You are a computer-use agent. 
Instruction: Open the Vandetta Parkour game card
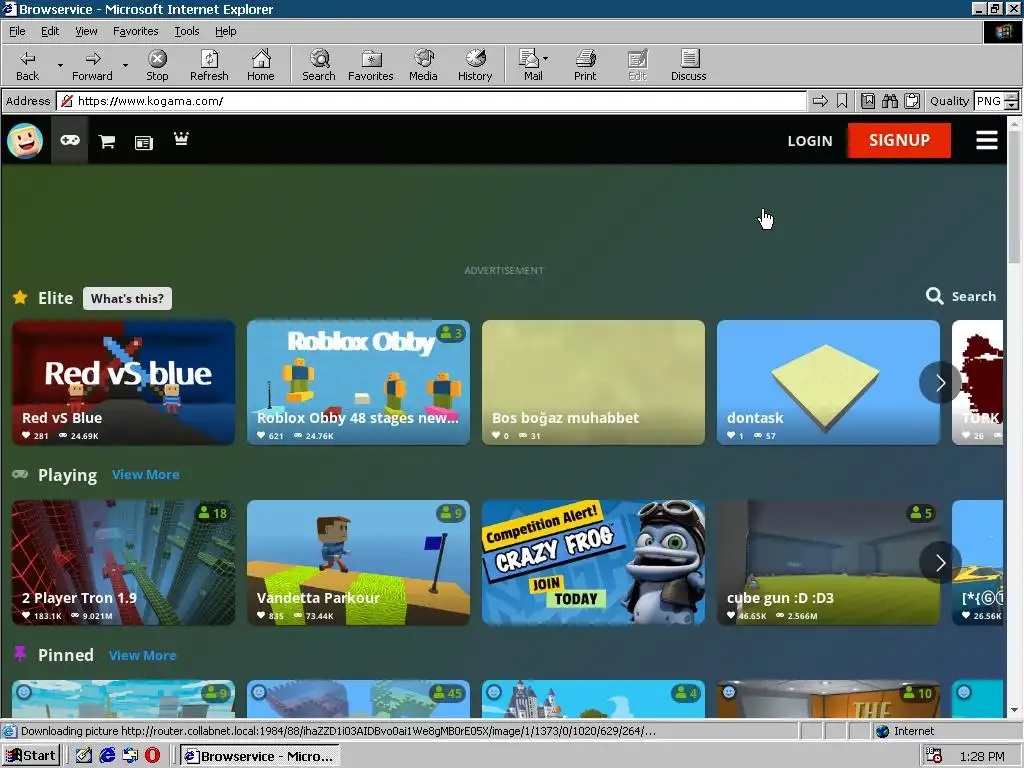(359, 563)
